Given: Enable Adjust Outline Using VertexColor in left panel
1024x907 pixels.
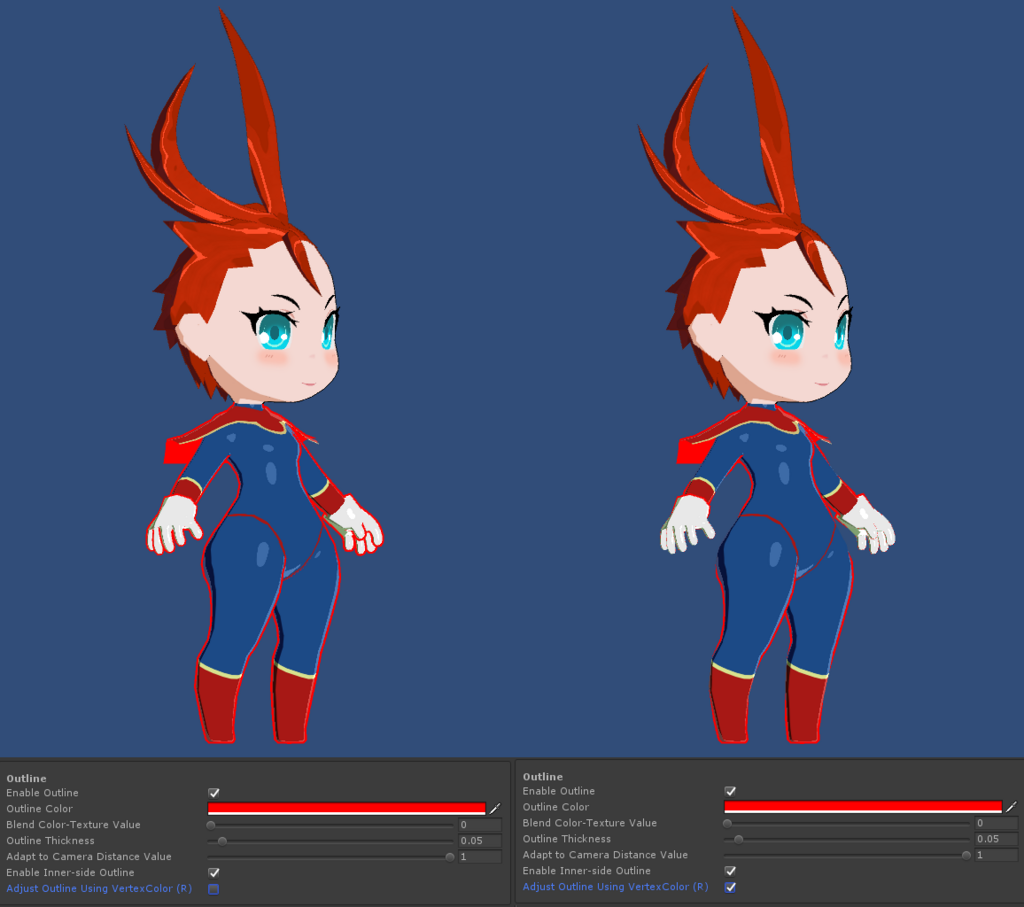Looking at the screenshot, I should tap(214, 889).
